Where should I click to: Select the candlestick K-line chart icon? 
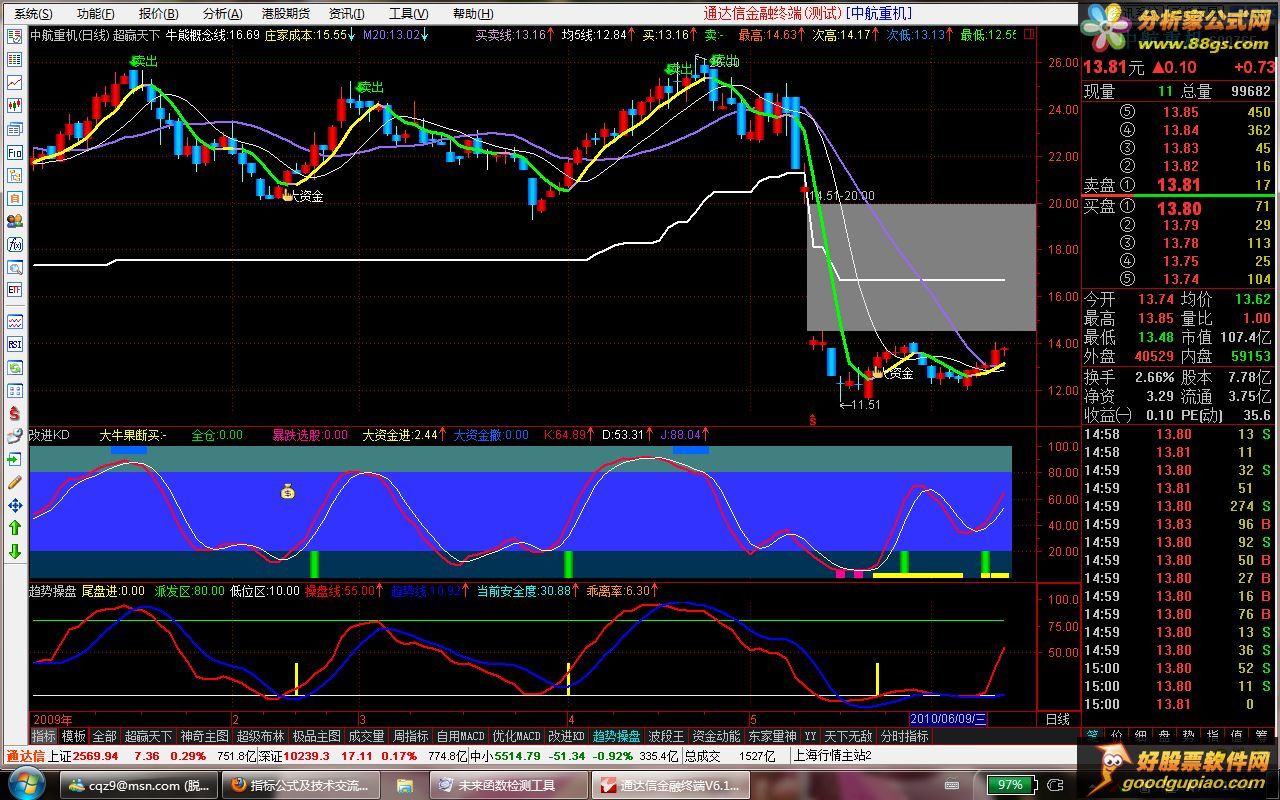click(x=15, y=106)
